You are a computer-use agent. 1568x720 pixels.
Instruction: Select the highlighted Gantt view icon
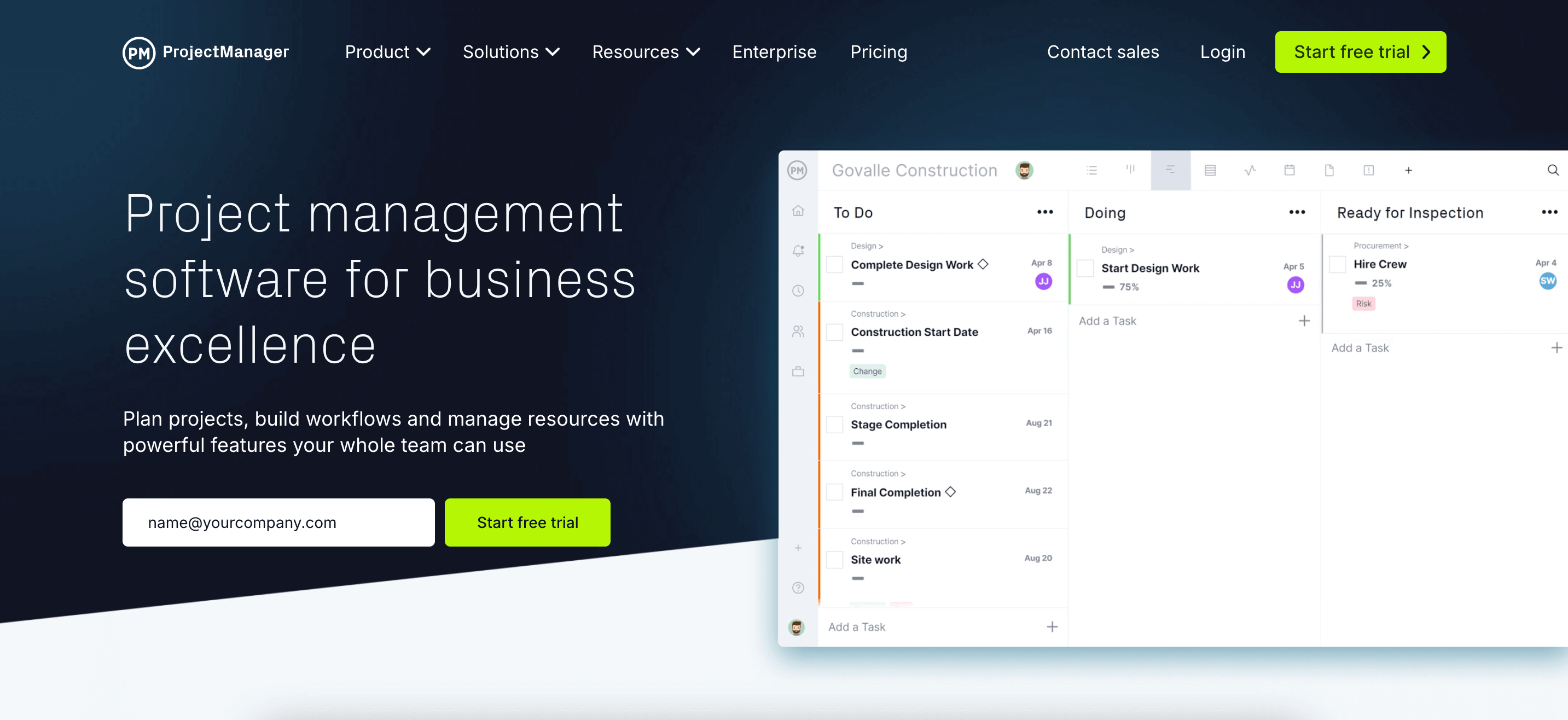[x=1170, y=170]
